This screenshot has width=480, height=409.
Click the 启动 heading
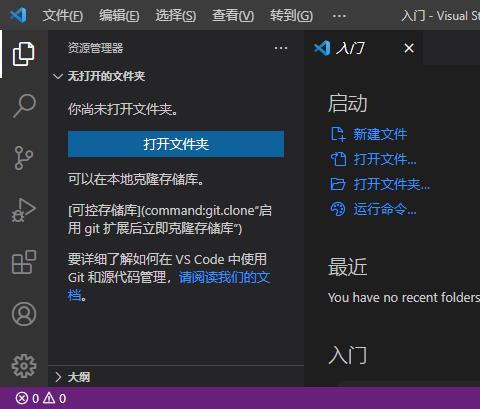click(x=348, y=103)
